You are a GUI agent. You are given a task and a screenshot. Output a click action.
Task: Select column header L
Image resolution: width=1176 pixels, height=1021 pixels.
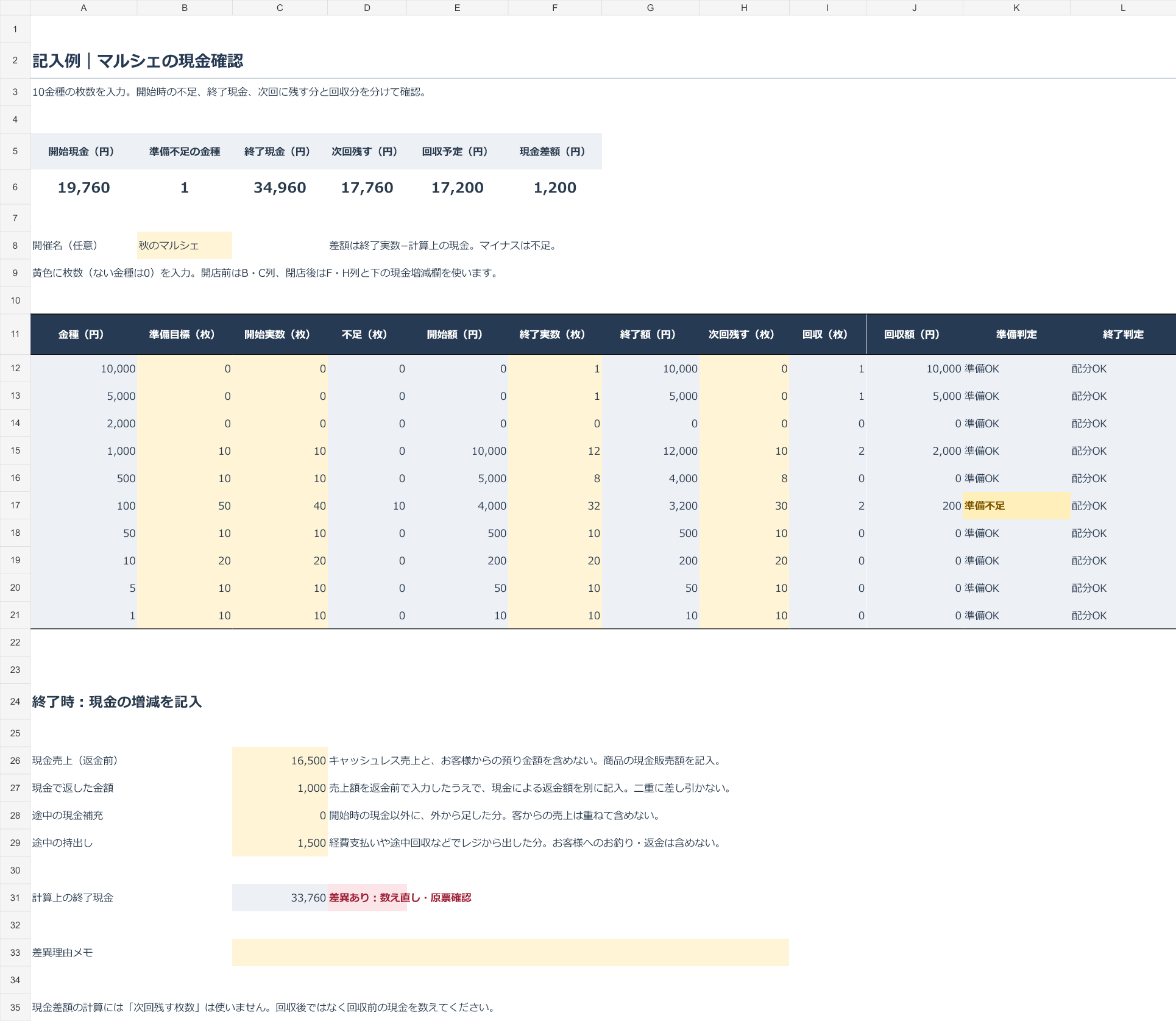tap(1122, 8)
